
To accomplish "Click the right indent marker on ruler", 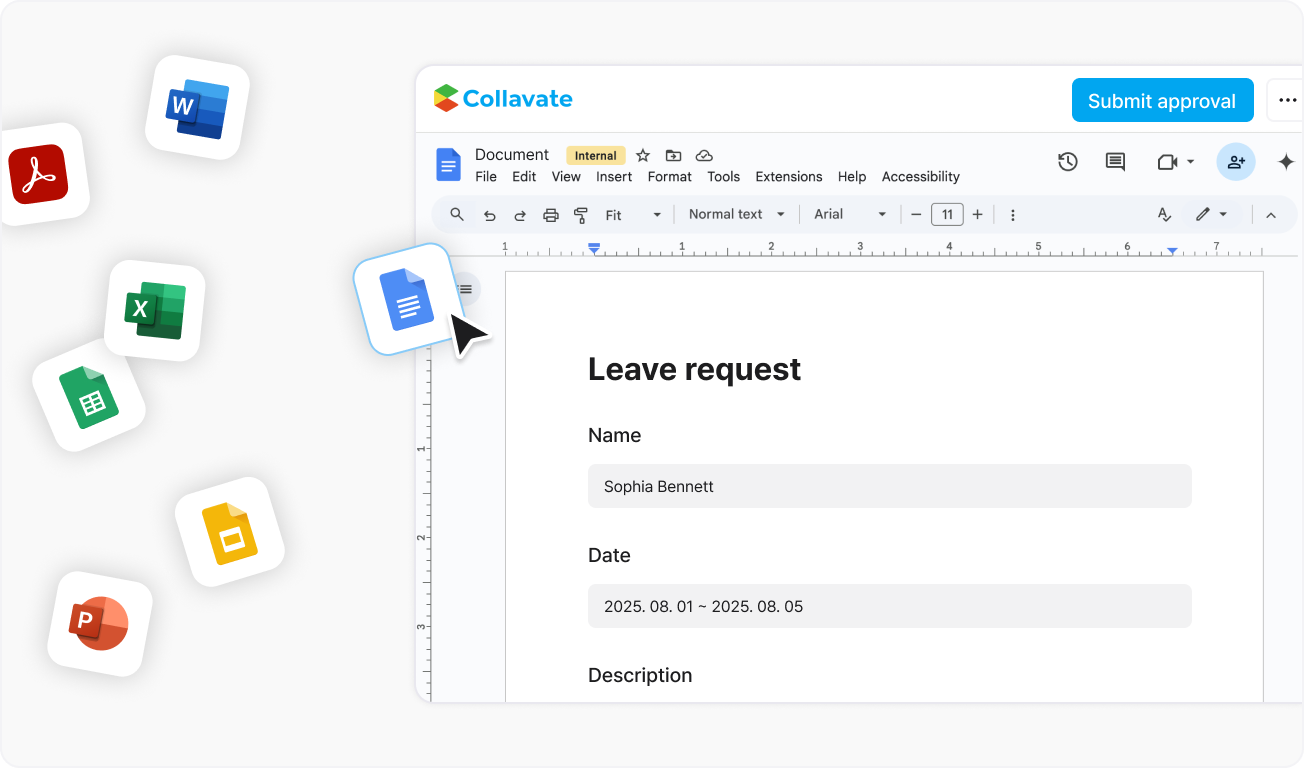I will click(x=1172, y=250).
